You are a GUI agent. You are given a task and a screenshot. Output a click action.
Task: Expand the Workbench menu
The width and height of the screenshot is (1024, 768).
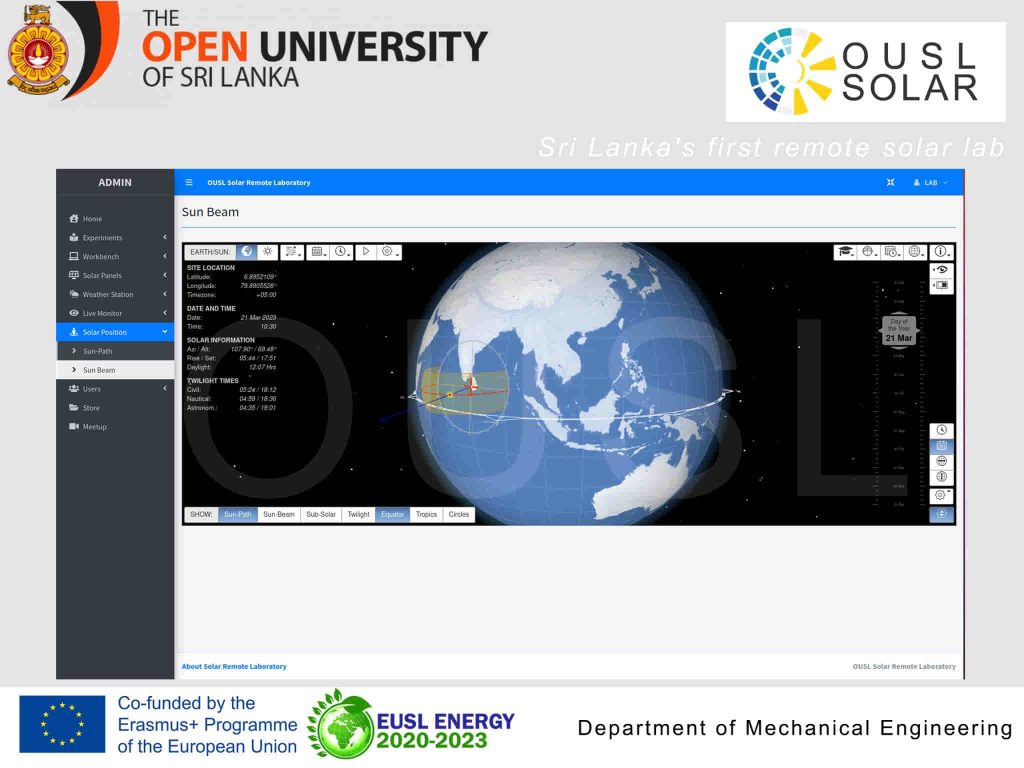tap(115, 257)
